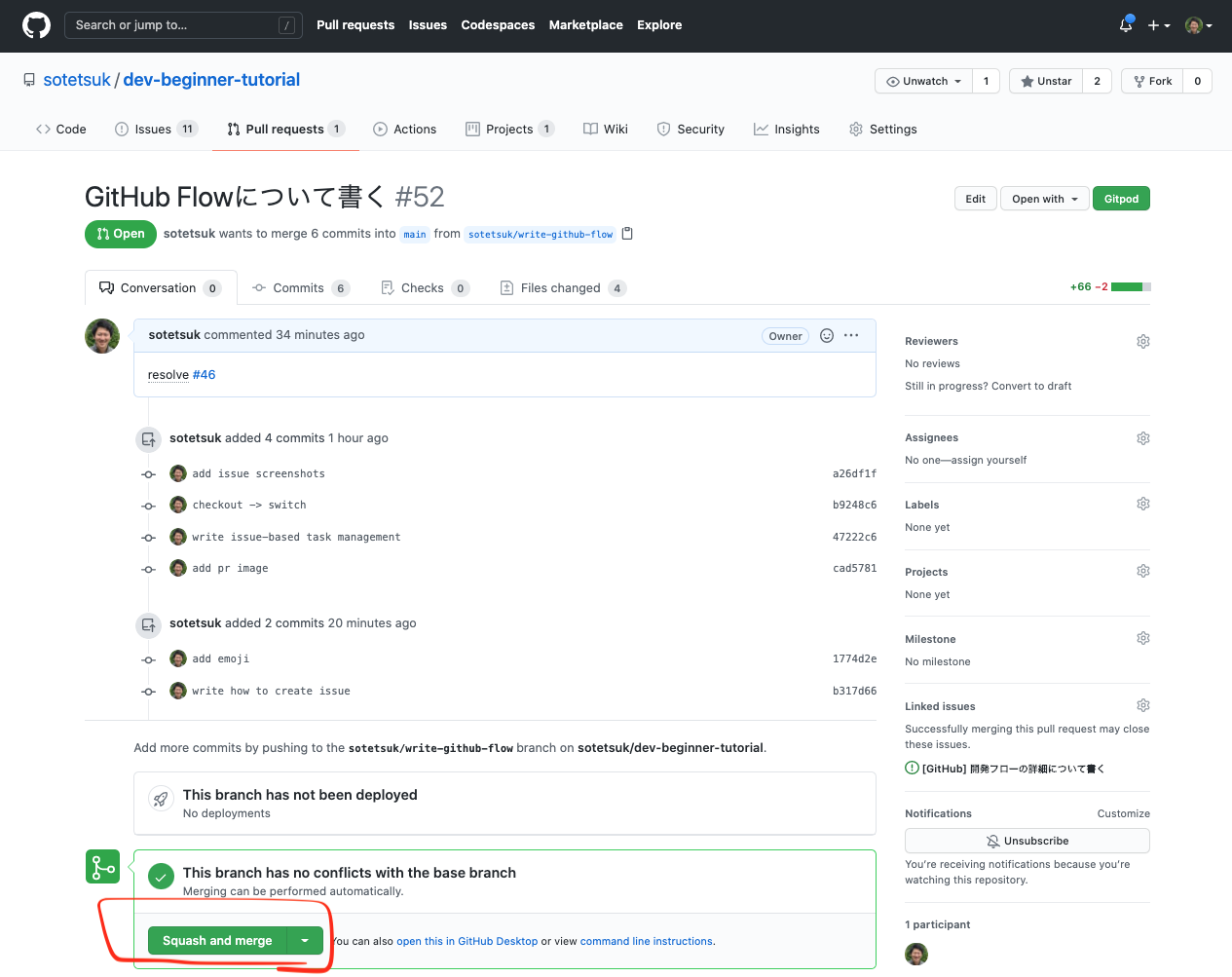View command line instructions
The image size is (1232, 977).
coord(647,942)
